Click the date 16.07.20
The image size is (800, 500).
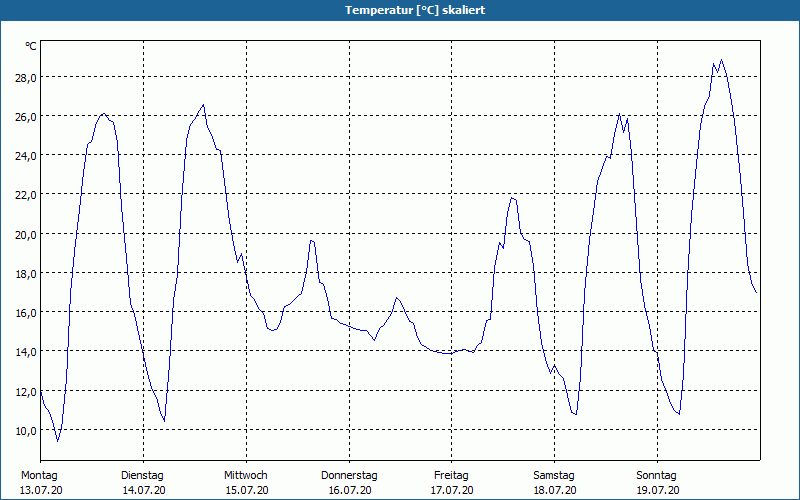349,491
